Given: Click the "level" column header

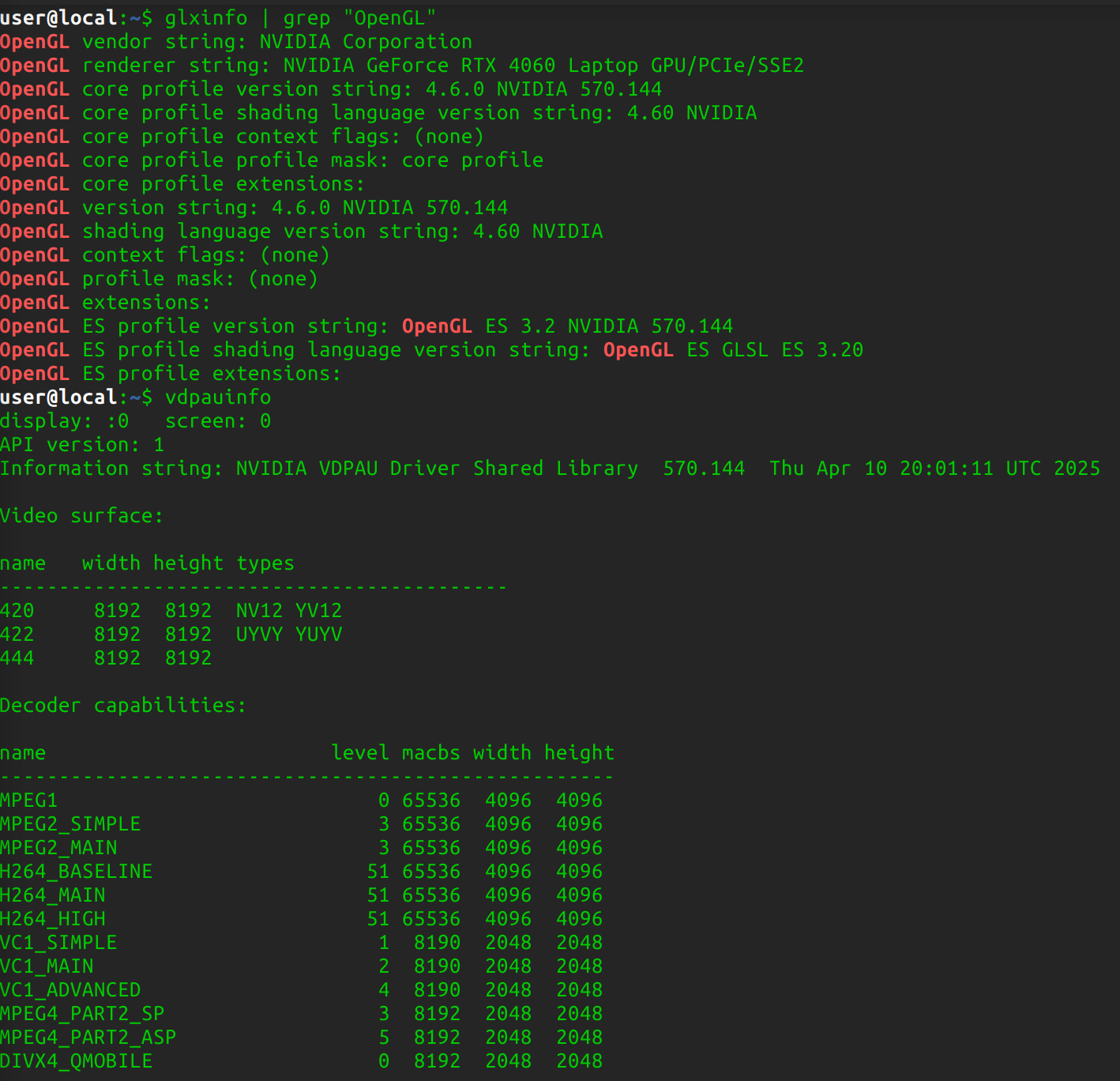Looking at the screenshot, I should pyautogui.click(x=360, y=753).
